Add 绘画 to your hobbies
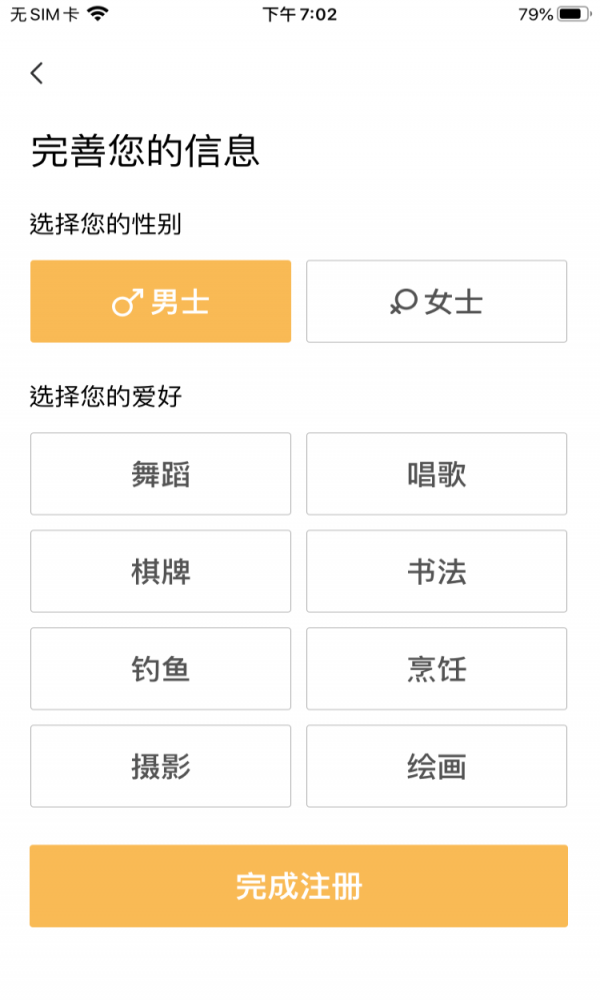 (436, 766)
